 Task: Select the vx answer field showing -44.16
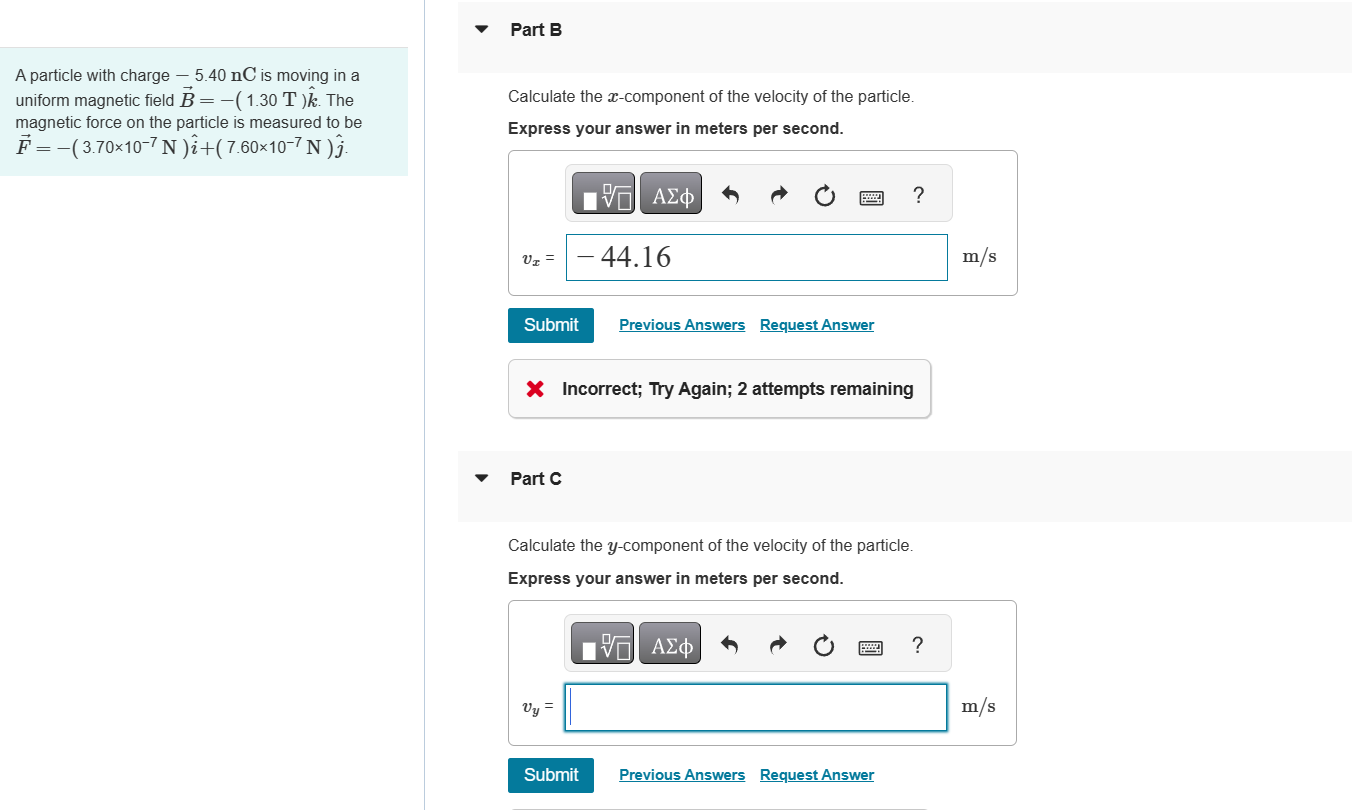coord(756,257)
